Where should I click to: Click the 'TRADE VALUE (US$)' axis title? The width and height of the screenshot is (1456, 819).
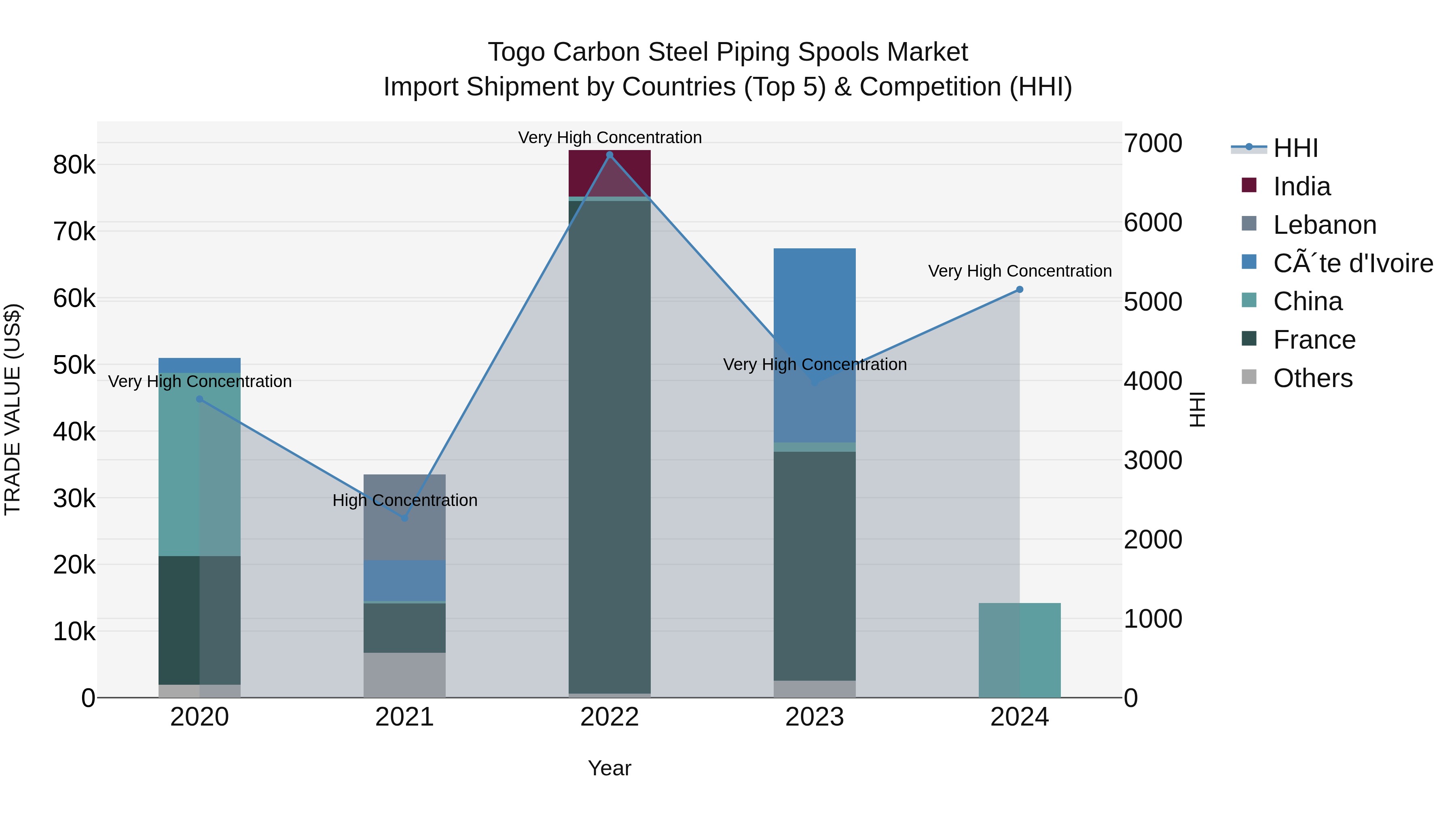(x=13, y=409)
